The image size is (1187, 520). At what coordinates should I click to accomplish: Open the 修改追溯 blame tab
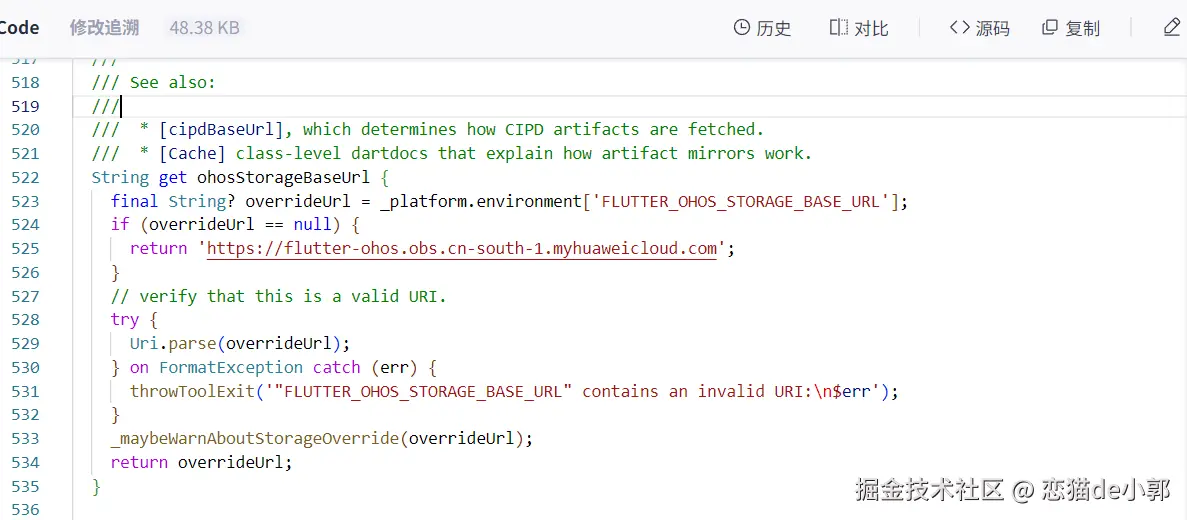[x=104, y=28]
